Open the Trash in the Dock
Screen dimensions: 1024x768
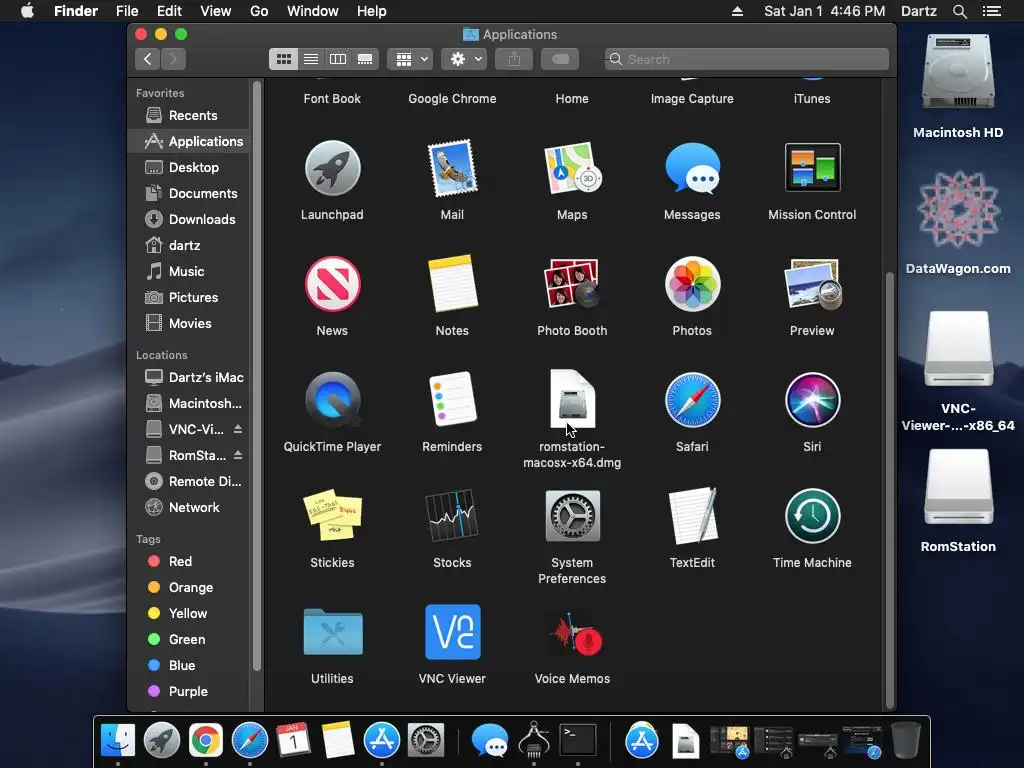tap(906, 740)
